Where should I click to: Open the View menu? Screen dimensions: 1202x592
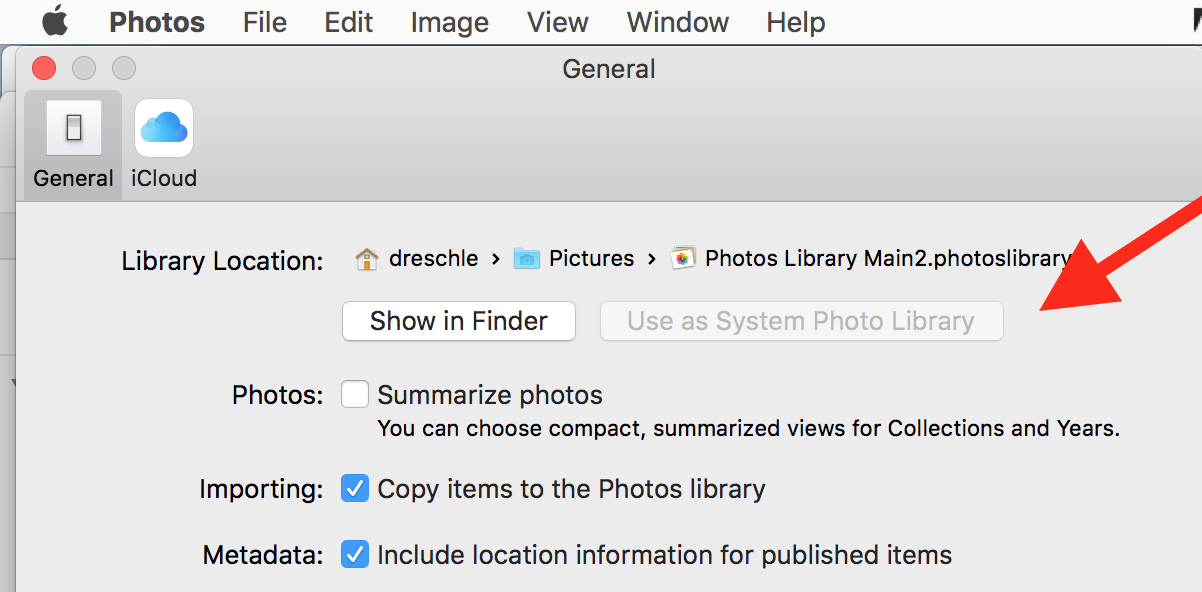point(557,21)
